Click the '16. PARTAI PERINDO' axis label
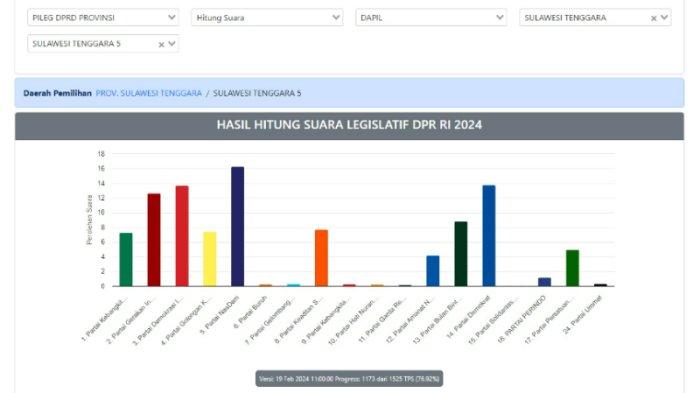700x393 pixels. coord(522,319)
